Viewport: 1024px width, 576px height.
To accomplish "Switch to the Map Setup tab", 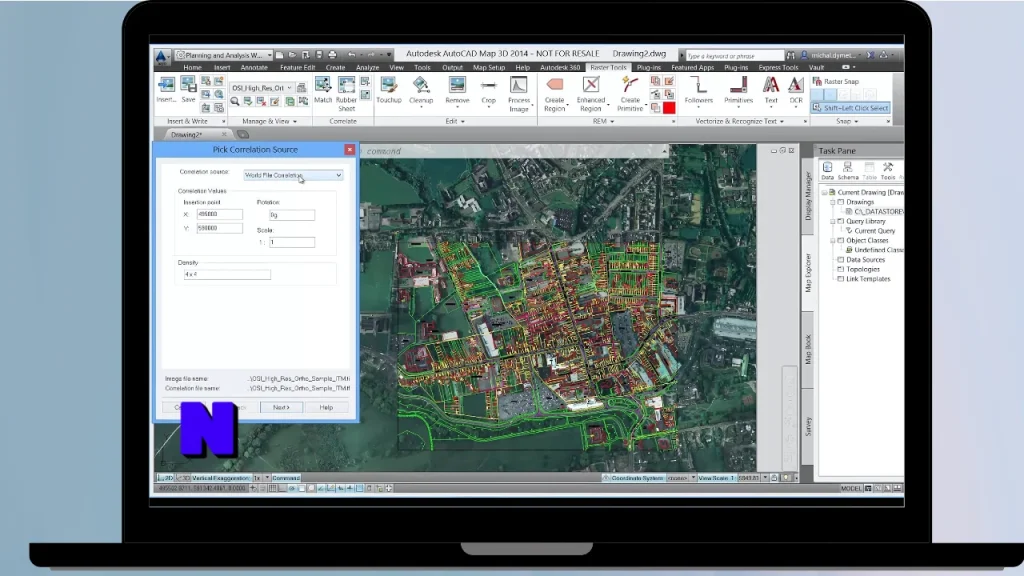I will point(488,67).
